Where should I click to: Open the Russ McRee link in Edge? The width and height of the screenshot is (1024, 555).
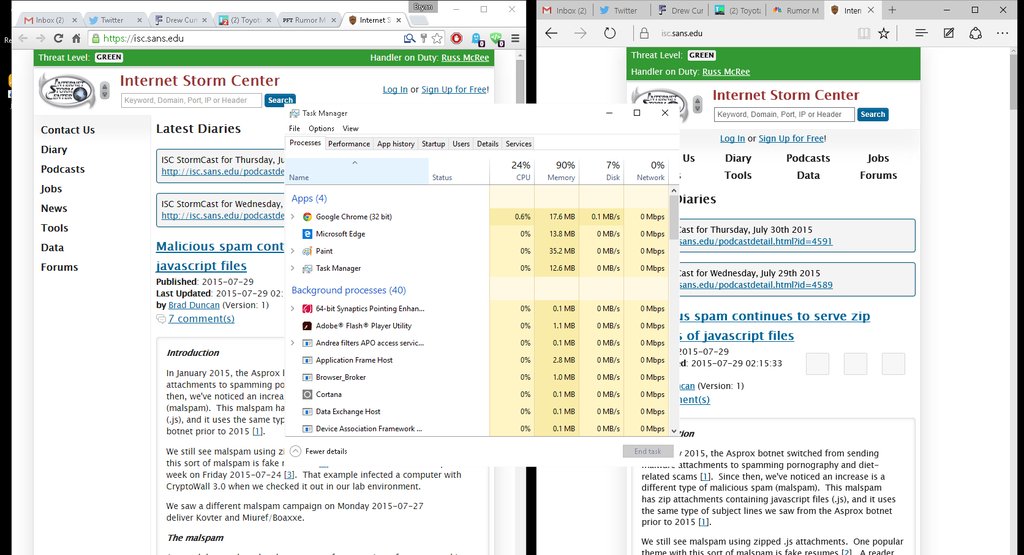pyautogui.click(x=726, y=72)
